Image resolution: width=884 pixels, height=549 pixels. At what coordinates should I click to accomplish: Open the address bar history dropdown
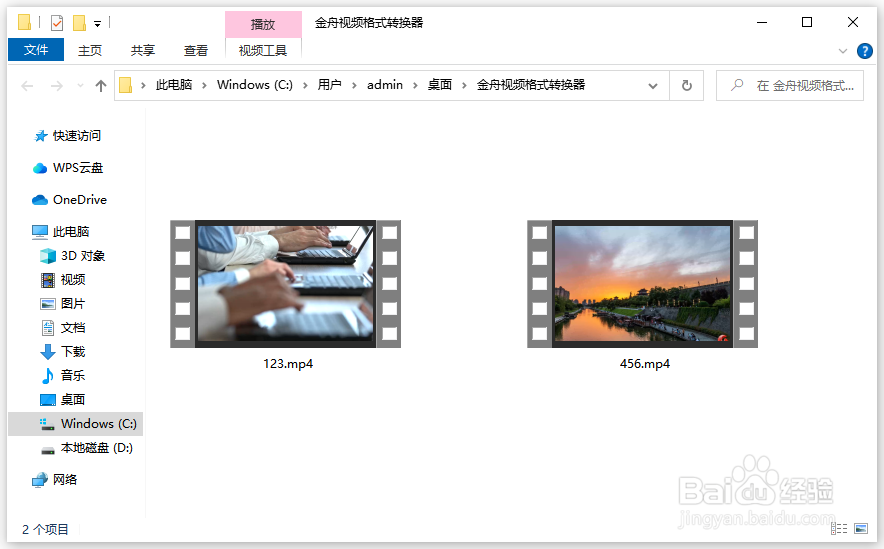tap(653, 86)
